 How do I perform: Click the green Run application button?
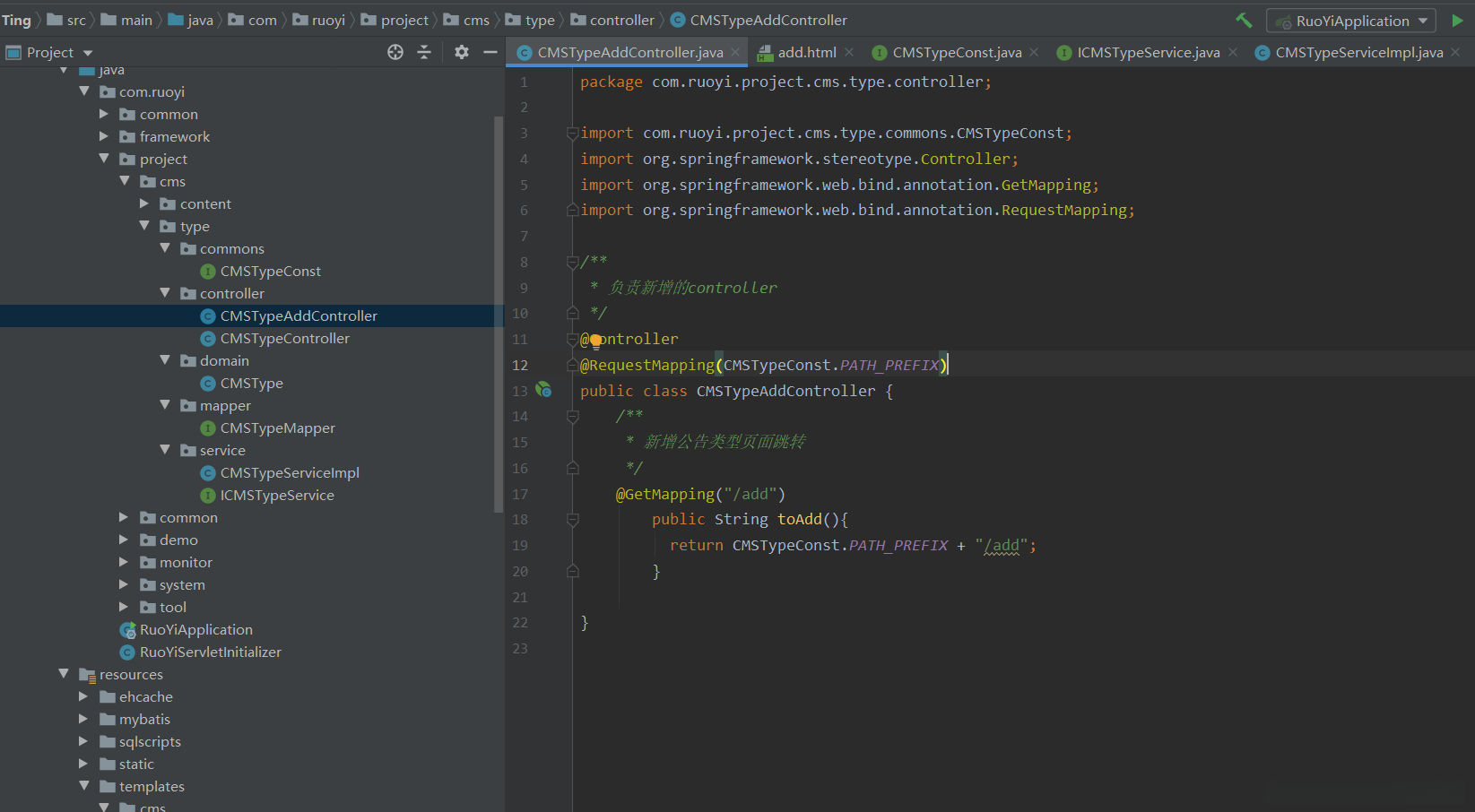[1457, 20]
